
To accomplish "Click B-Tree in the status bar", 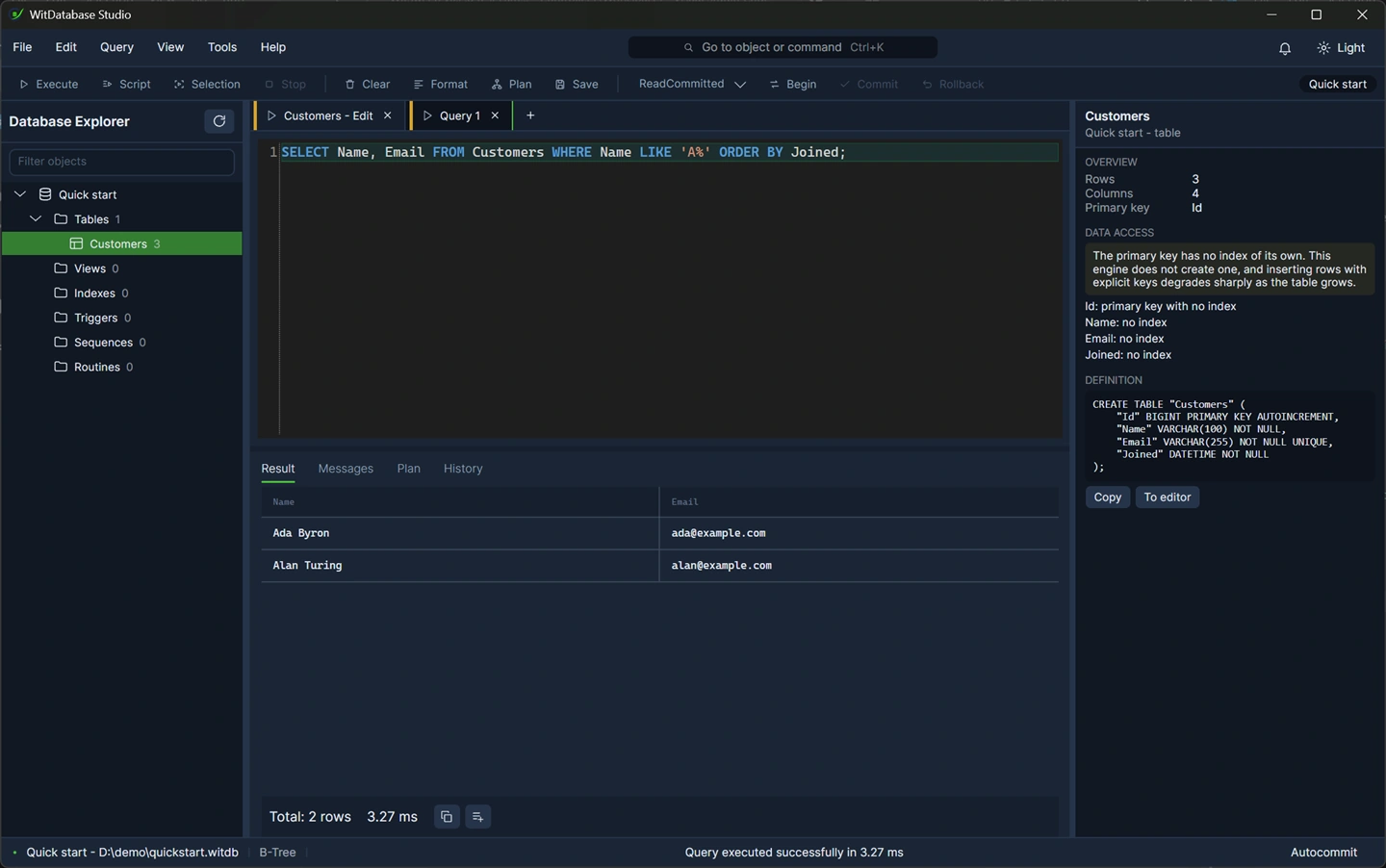I will point(277,853).
